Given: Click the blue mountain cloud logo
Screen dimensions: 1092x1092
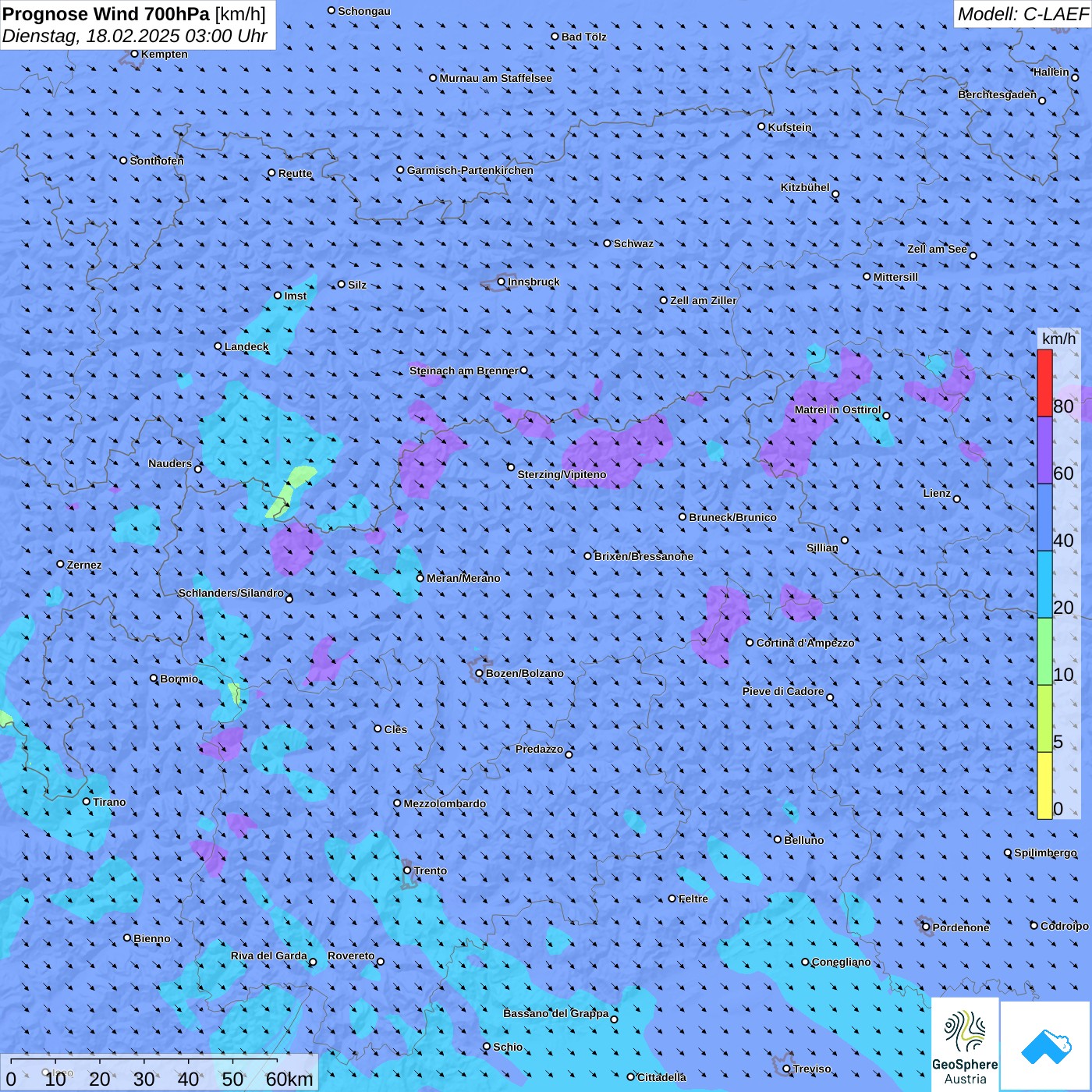Looking at the screenshot, I should click(1045, 1046).
